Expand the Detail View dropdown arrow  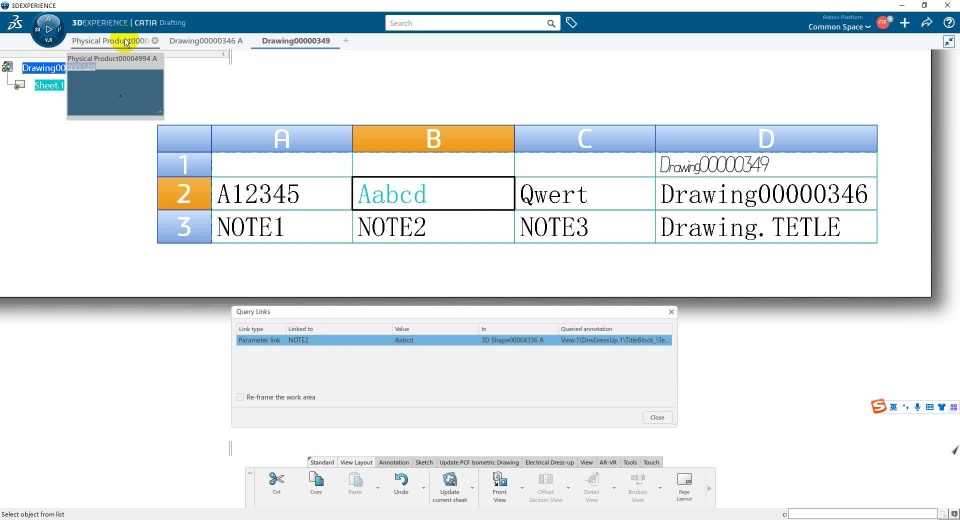click(614, 488)
